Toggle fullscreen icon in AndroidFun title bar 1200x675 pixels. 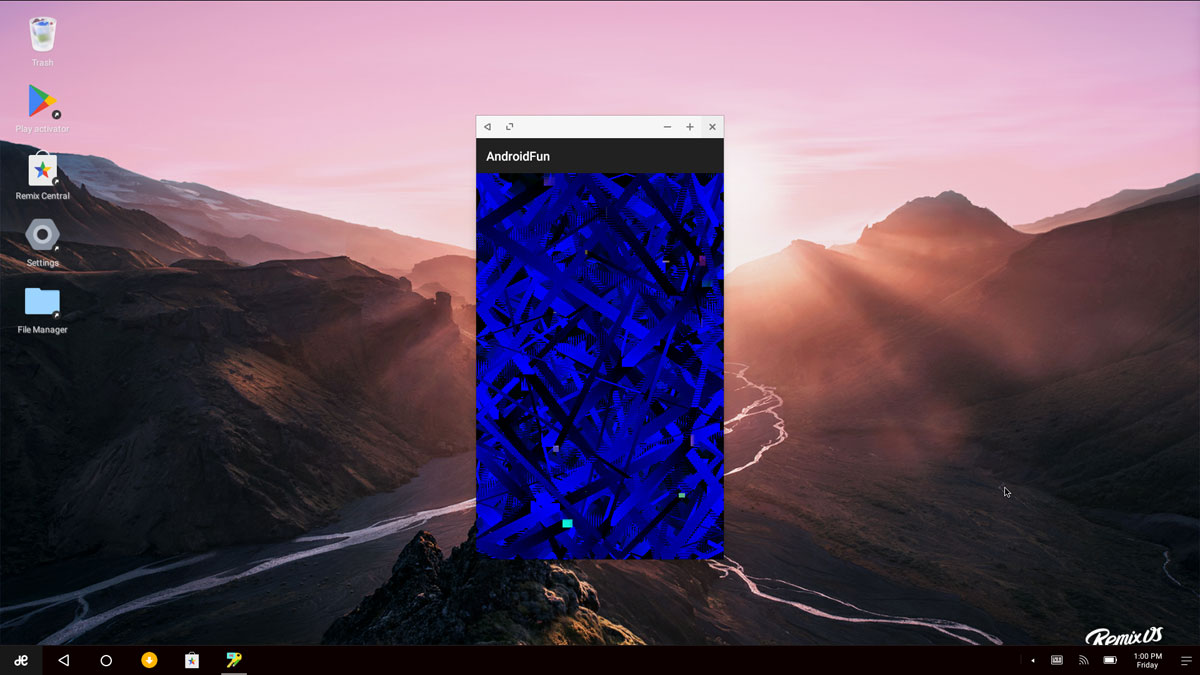510,127
